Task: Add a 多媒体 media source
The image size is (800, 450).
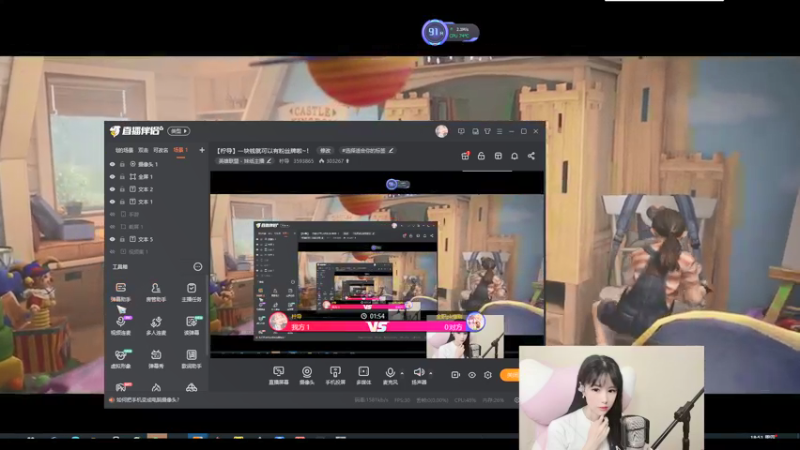Action: 363,375
